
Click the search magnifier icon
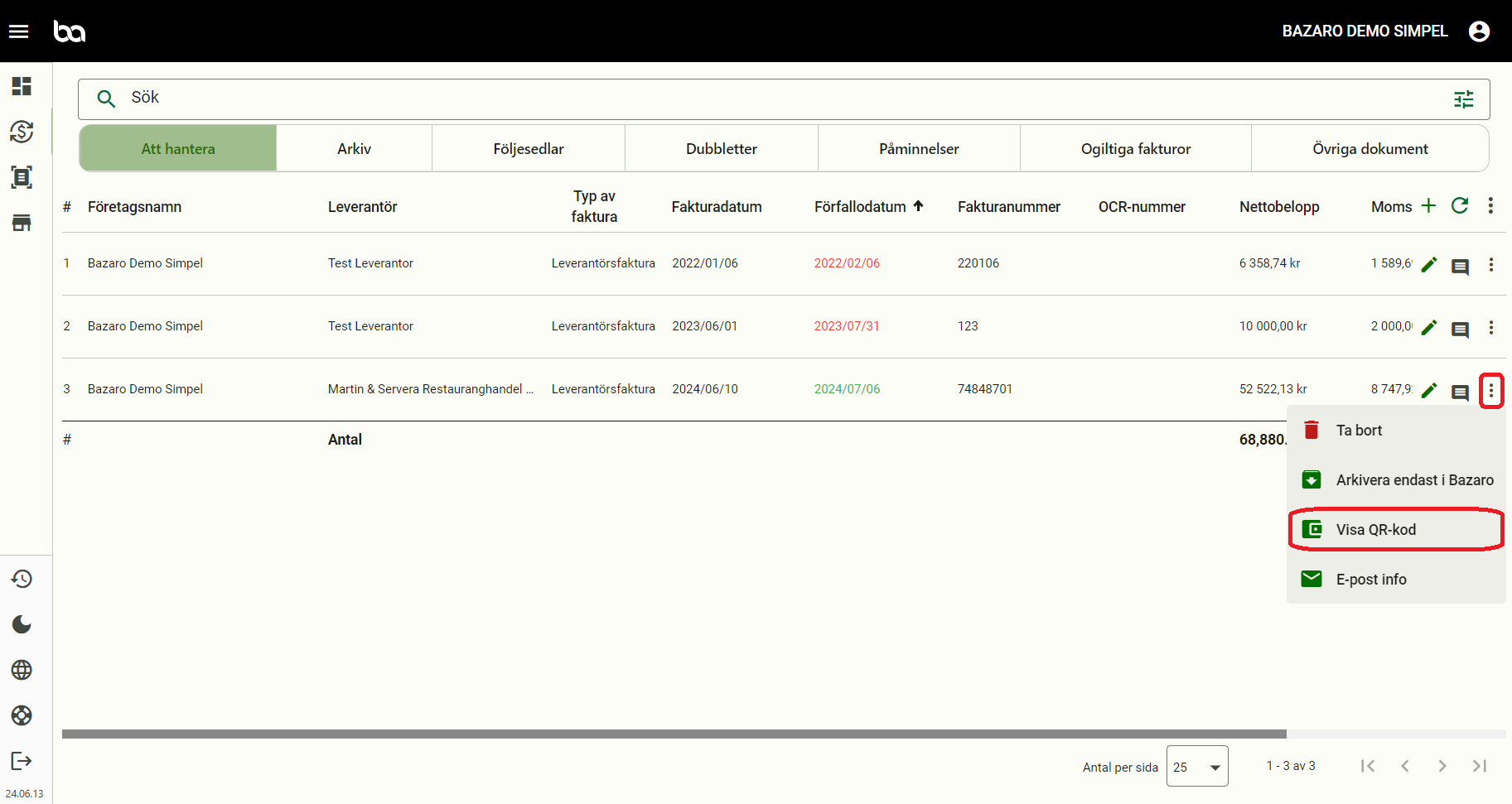click(x=106, y=99)
